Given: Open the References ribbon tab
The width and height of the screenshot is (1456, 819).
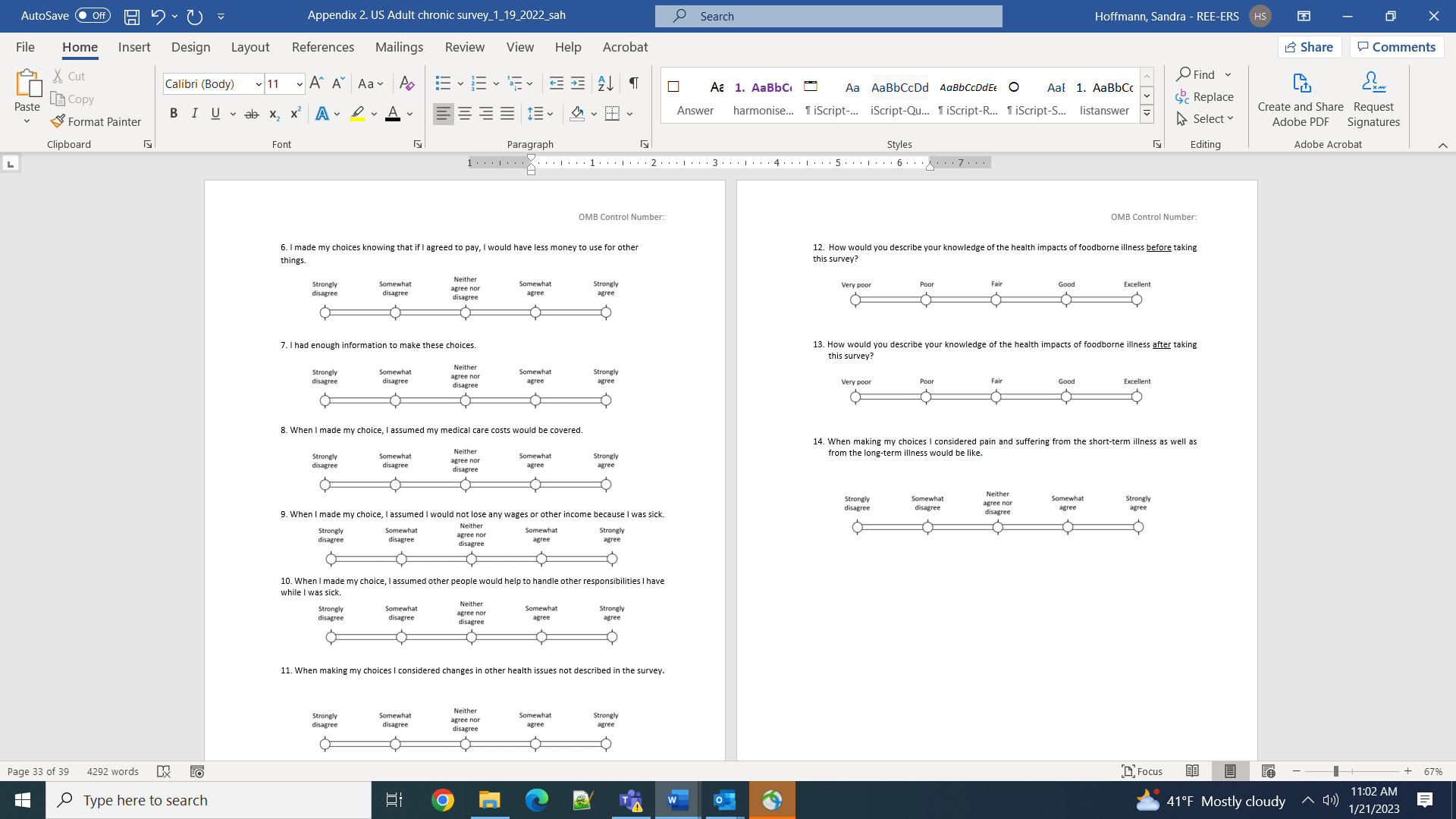Looking at the screenshot, I should tap(322, 47).
